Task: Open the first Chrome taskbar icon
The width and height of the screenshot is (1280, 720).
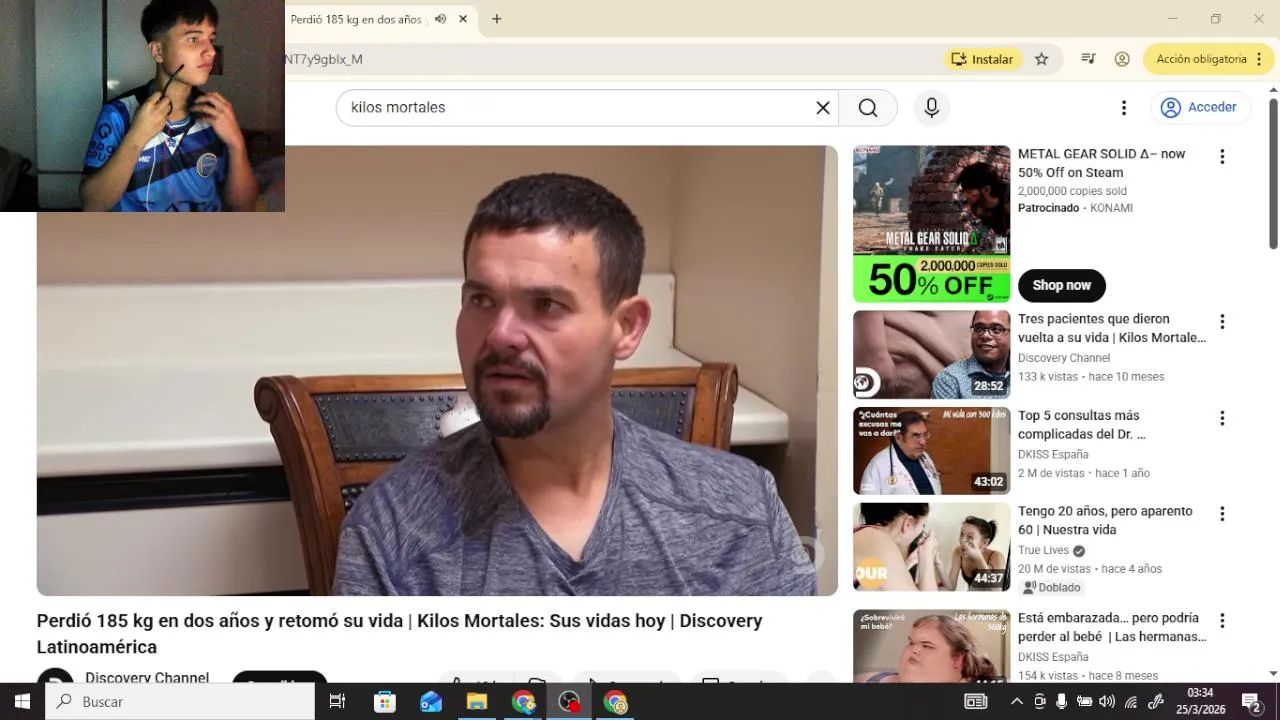Action: 523,702
